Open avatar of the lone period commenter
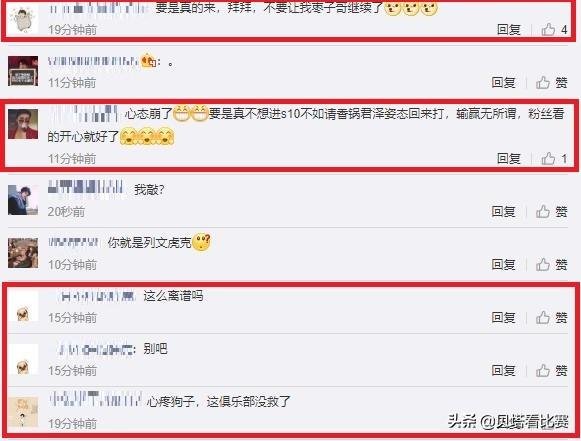The image size is (581, 441). click(23, 71)
